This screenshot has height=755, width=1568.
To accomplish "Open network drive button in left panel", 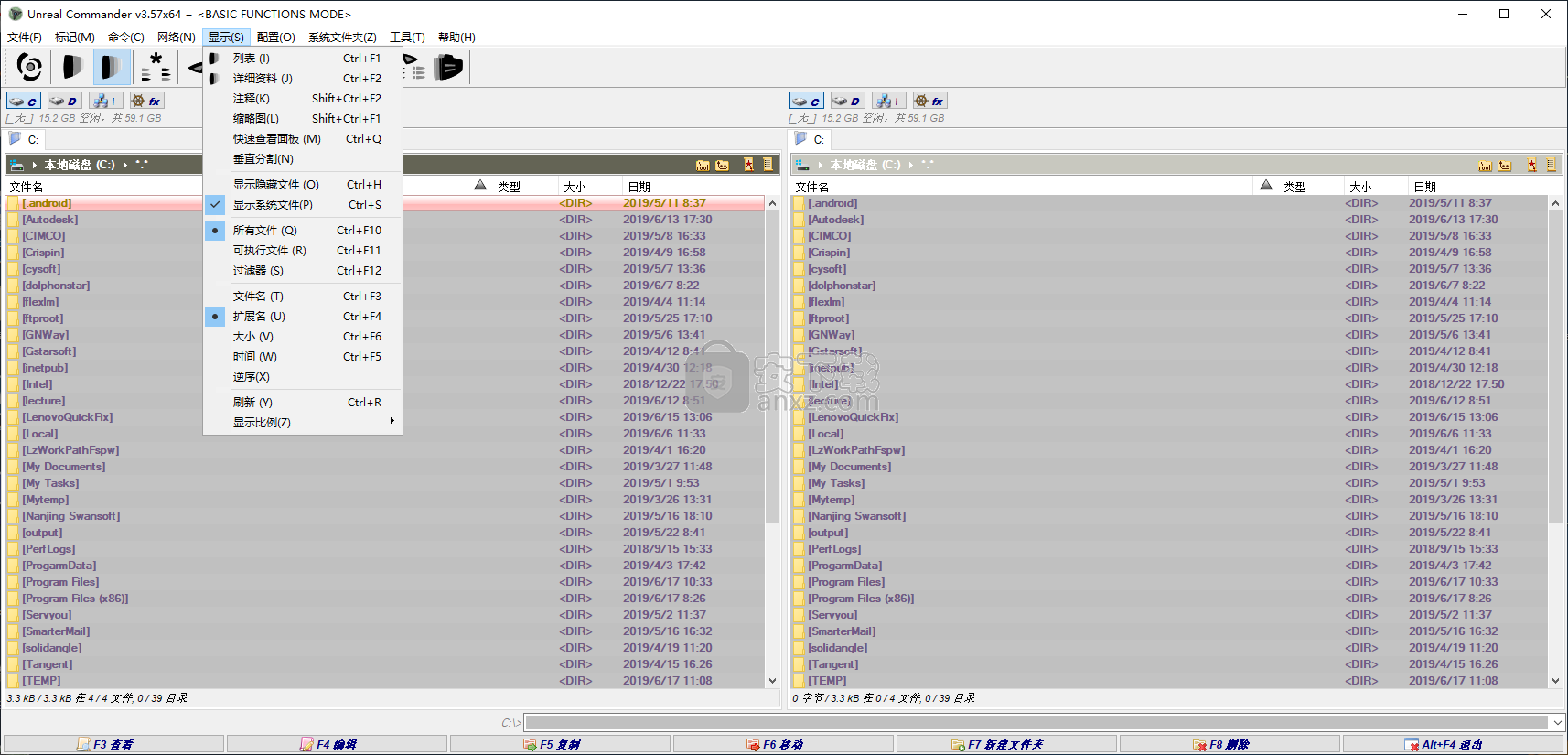I will [105, 101].
